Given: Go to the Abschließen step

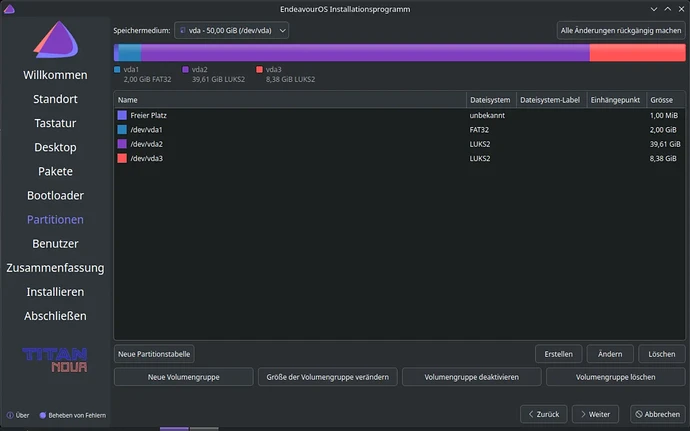Looking at the screenshot, I should (x=55, y=316).
